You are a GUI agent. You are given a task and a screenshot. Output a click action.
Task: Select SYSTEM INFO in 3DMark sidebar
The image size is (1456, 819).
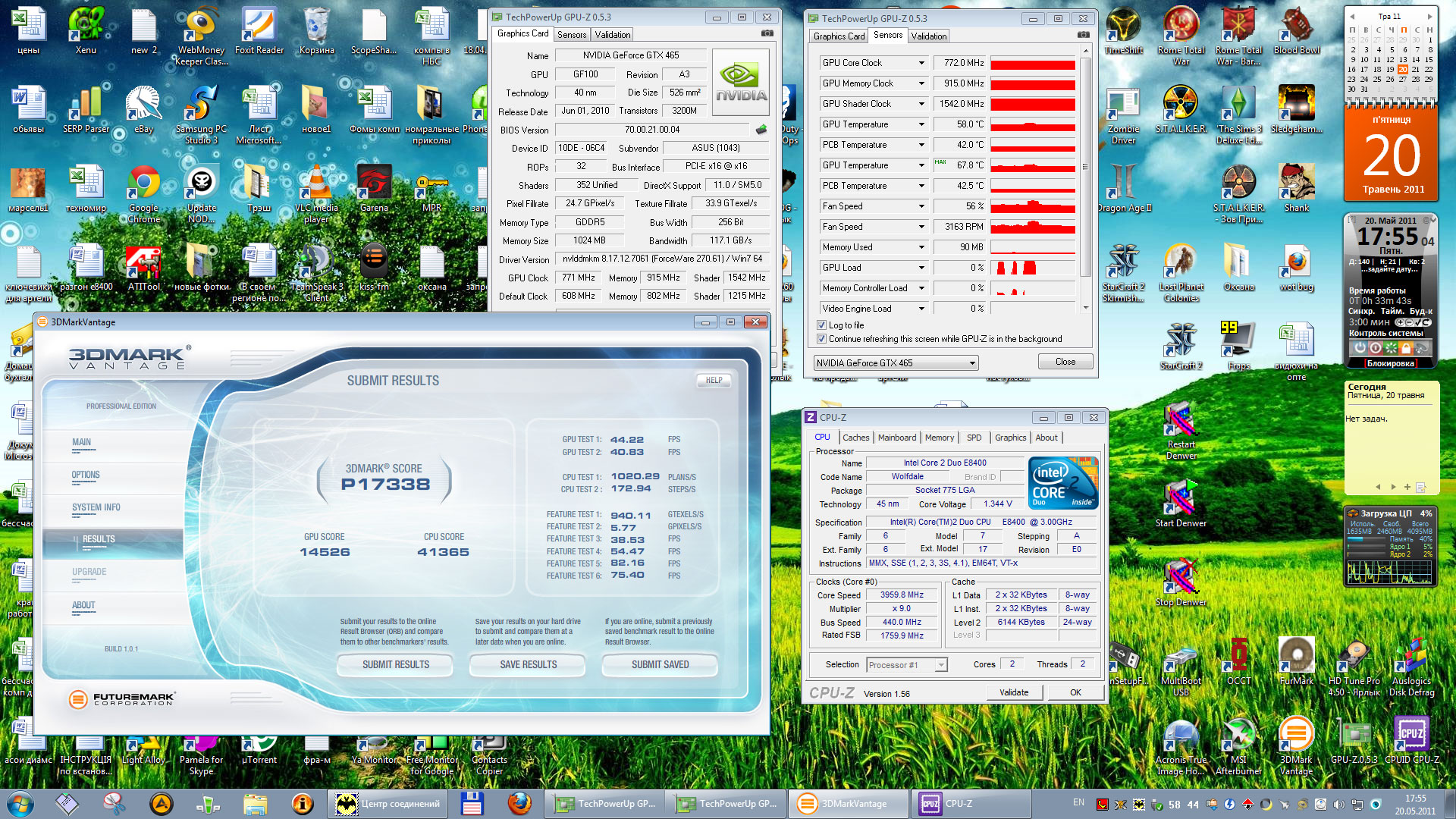tap(96, 507)
